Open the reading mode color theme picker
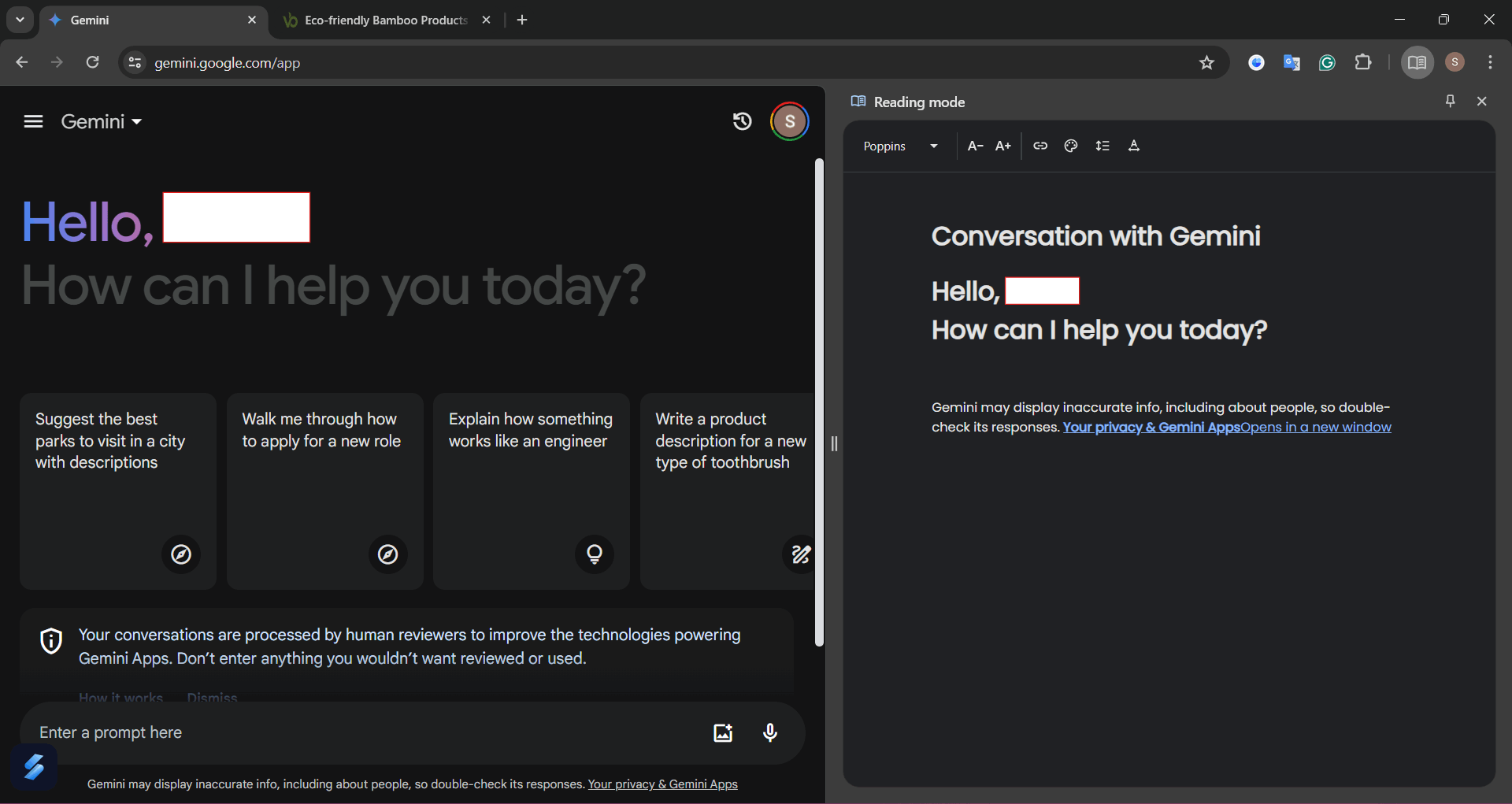 [1070, 146]
